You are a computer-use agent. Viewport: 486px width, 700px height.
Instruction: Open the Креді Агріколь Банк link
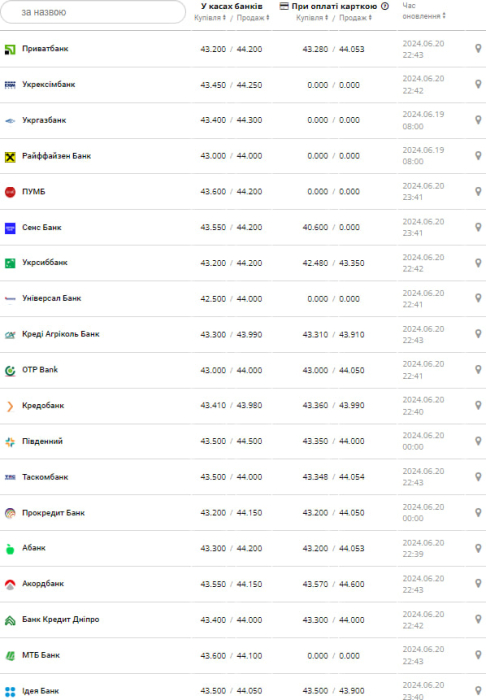[61, 334]
